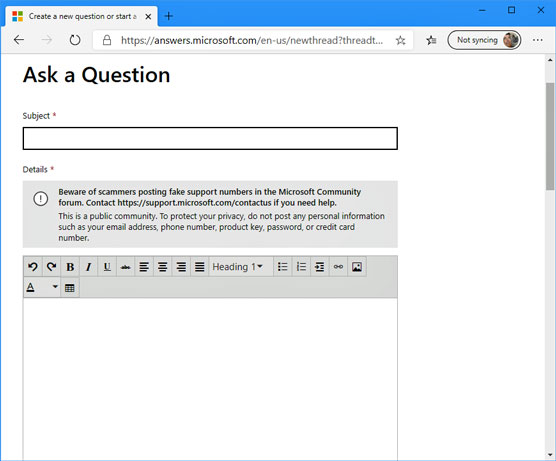Maximize the Edge window
The image size is (556, 461).
coord(511,10)
